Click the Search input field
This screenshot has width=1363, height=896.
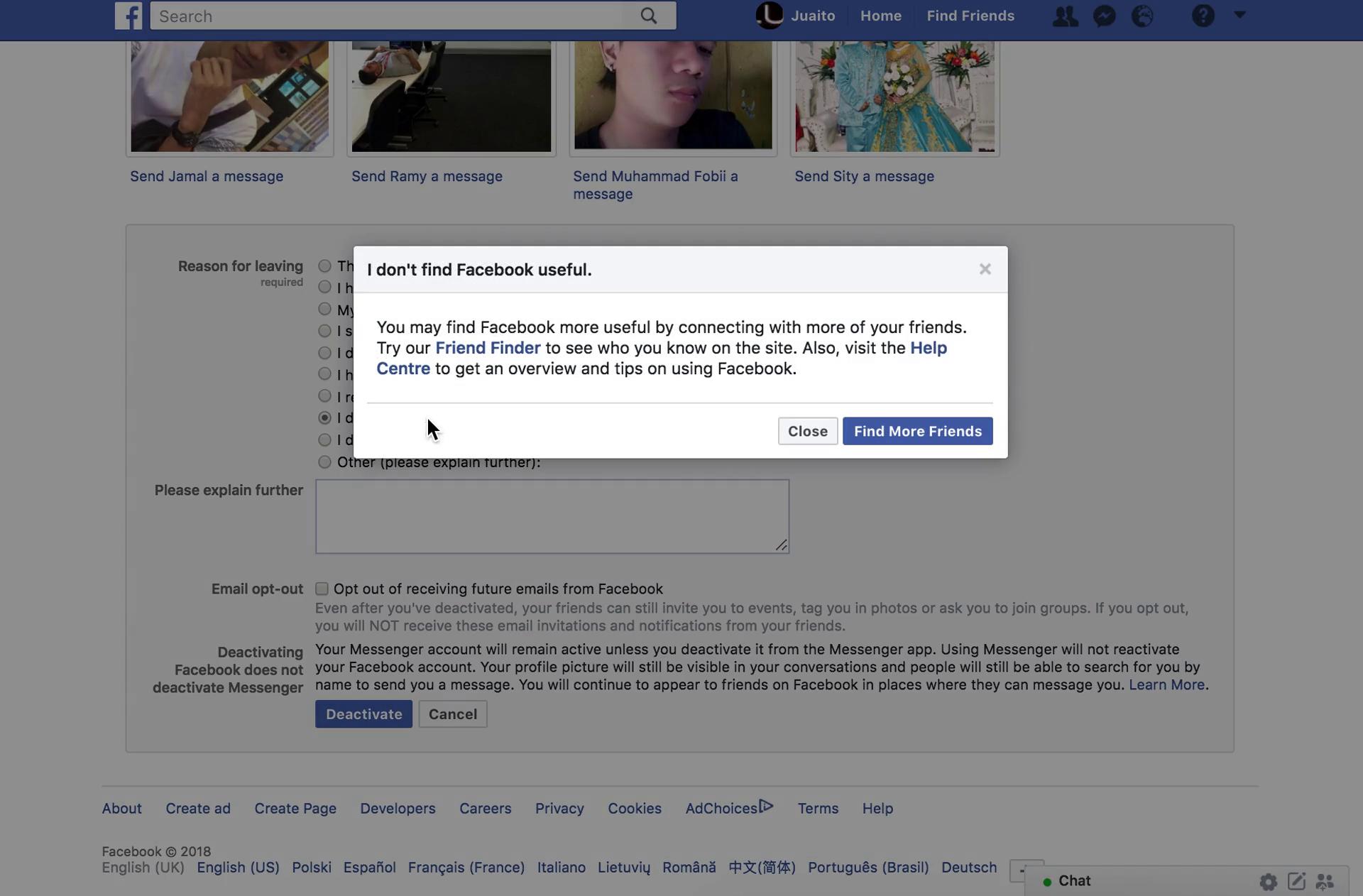point(387,16)
